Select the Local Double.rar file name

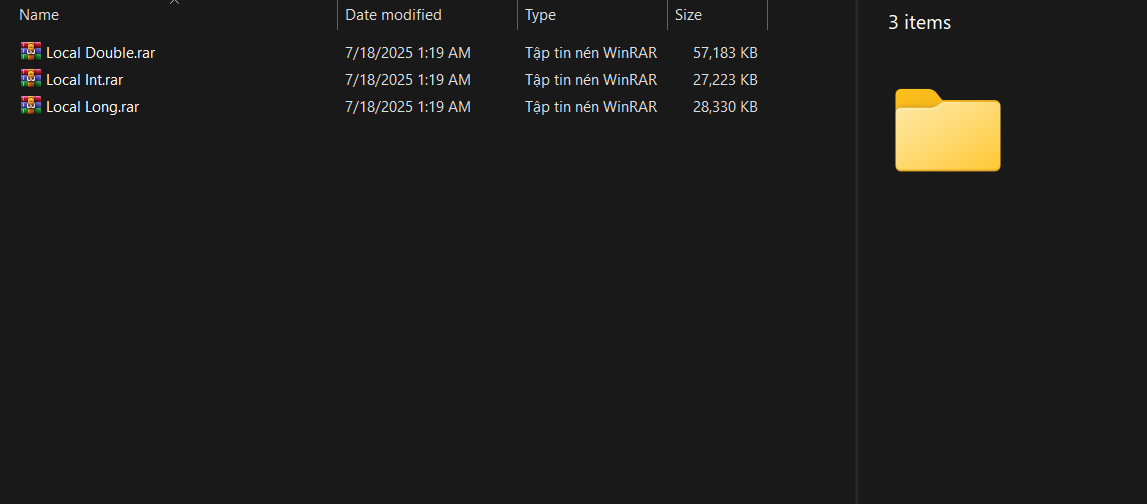tap(100, 52)
